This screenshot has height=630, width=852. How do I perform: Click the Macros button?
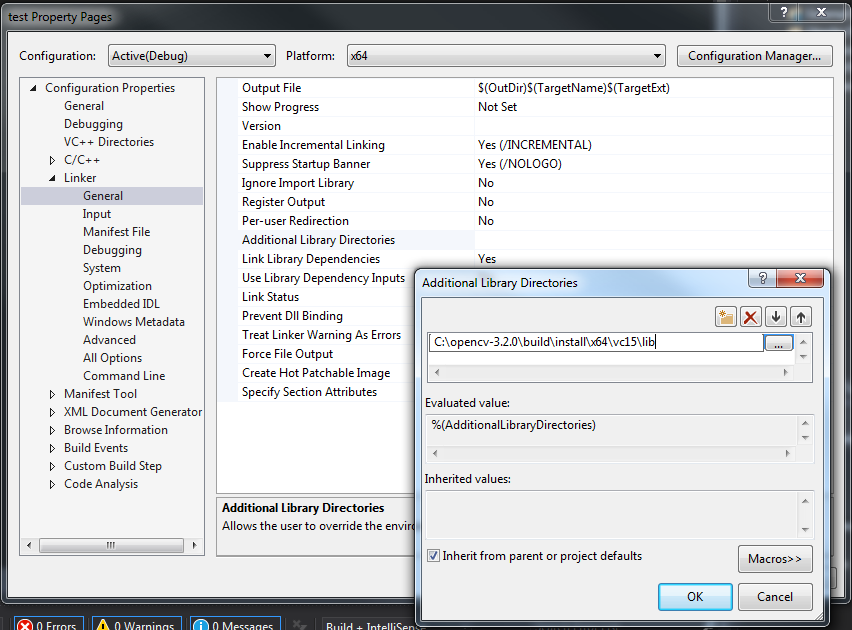click(775, 560)
